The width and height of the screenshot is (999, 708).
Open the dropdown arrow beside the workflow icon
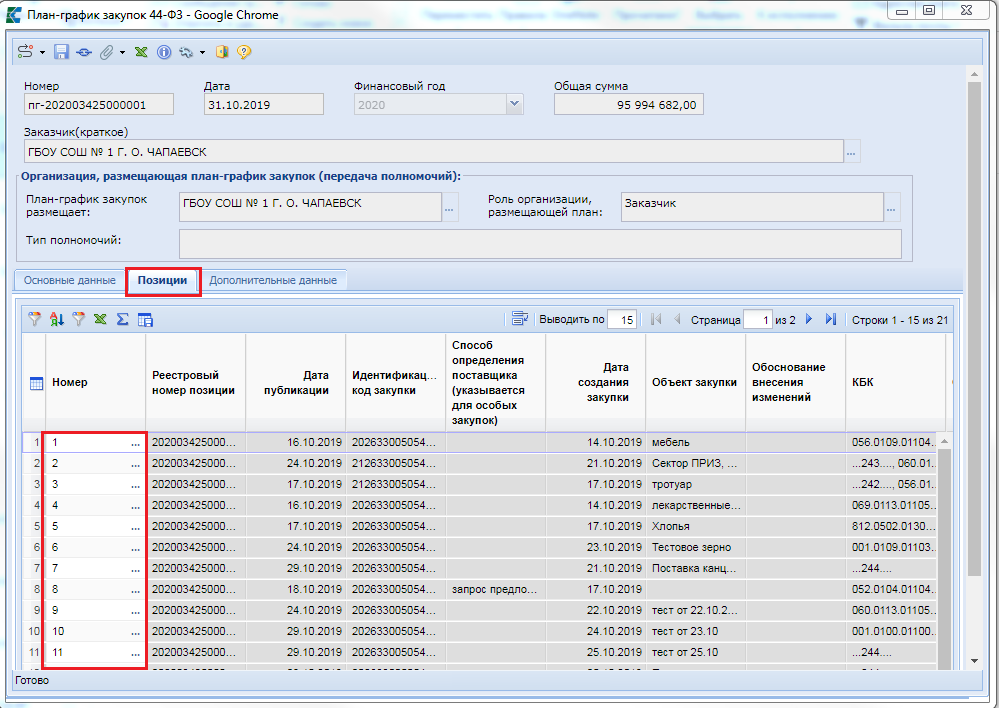click(42, 52)
